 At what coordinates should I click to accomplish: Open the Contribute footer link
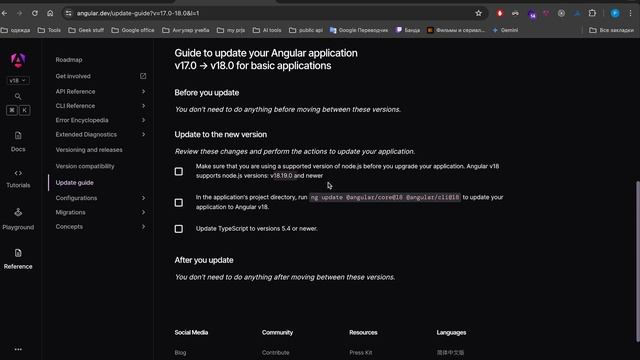tap(276, 353)
